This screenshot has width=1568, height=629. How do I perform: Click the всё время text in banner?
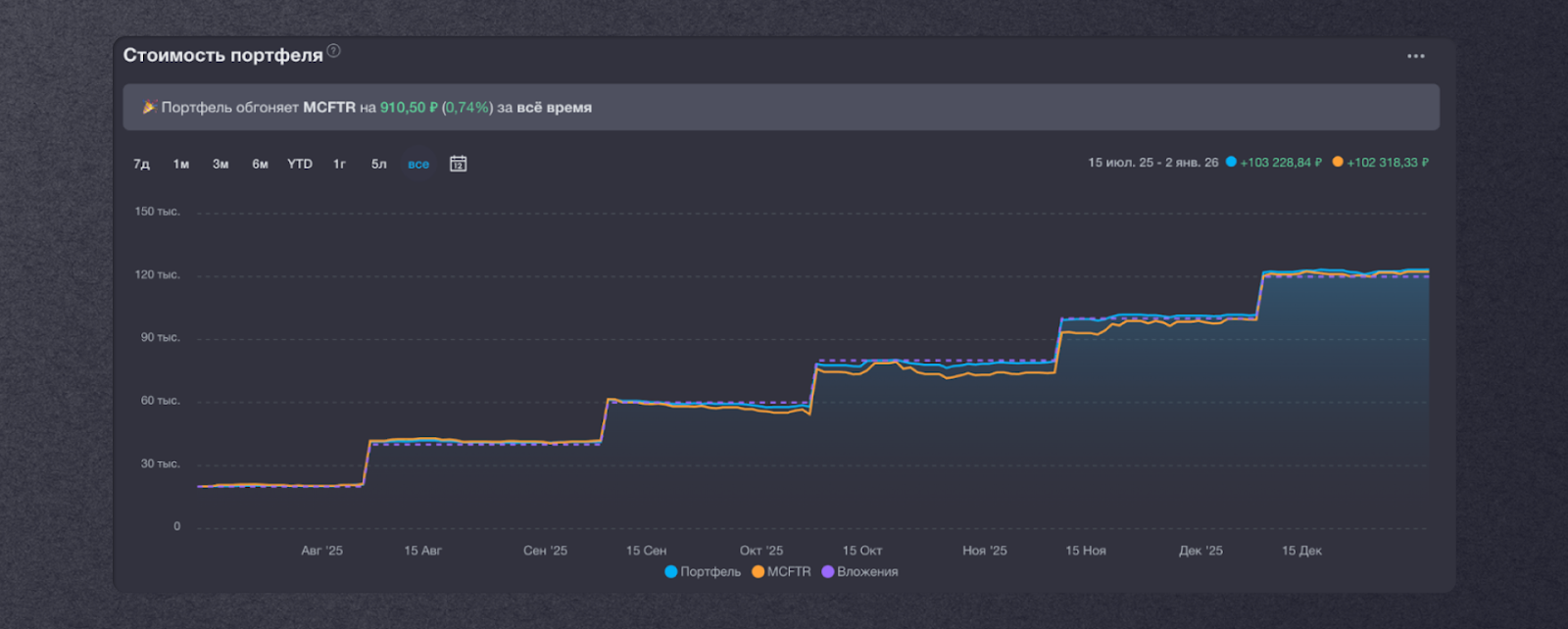pyautogui.click(x=554, y=107)
